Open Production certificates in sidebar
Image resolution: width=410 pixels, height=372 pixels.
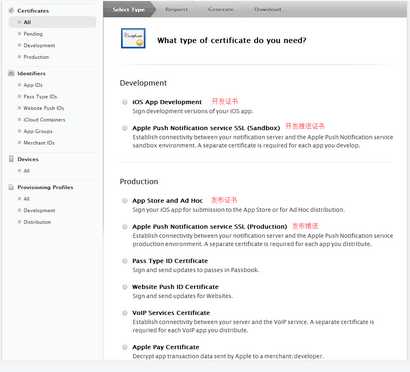click(36, 57)
